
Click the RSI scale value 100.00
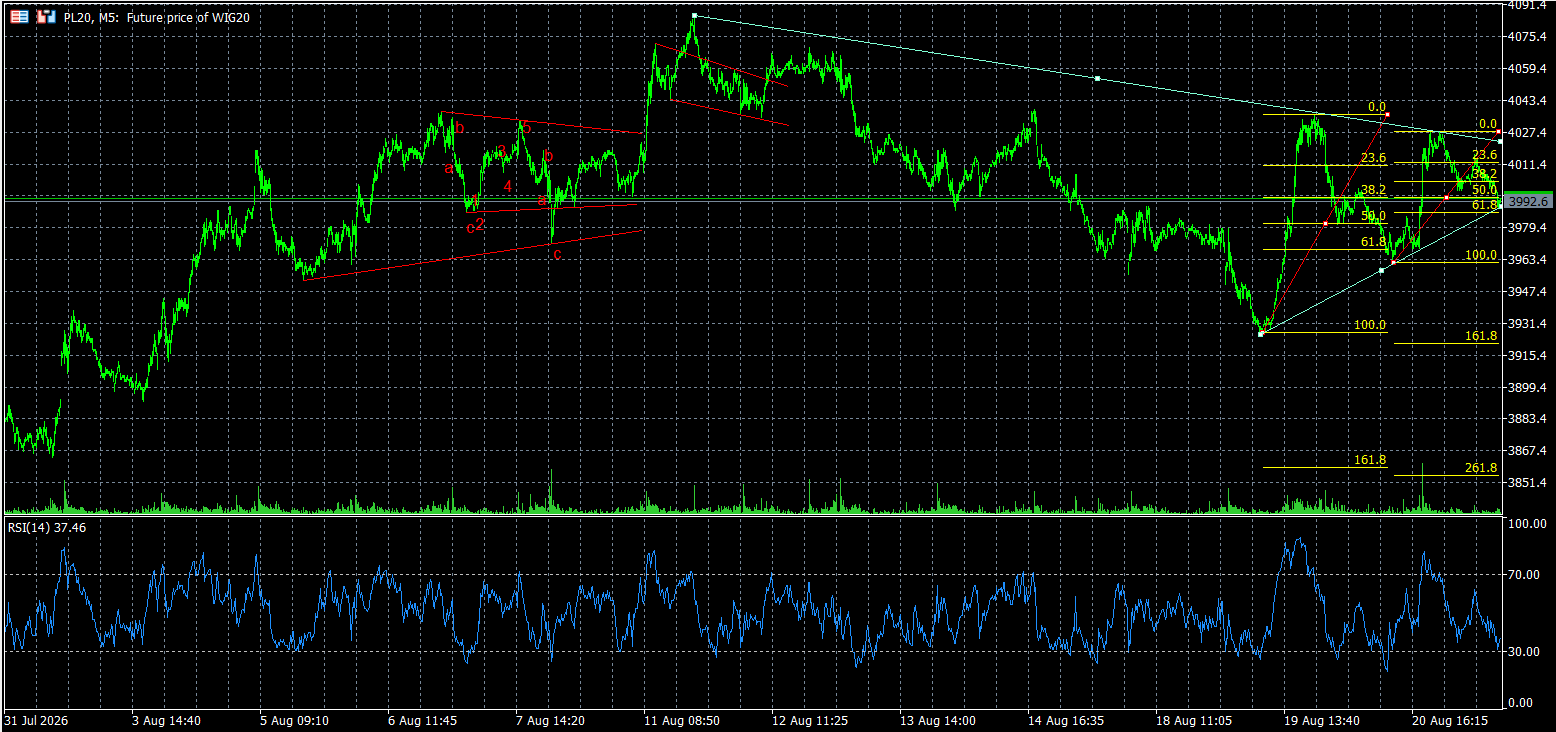click(x=1526, y=524)
